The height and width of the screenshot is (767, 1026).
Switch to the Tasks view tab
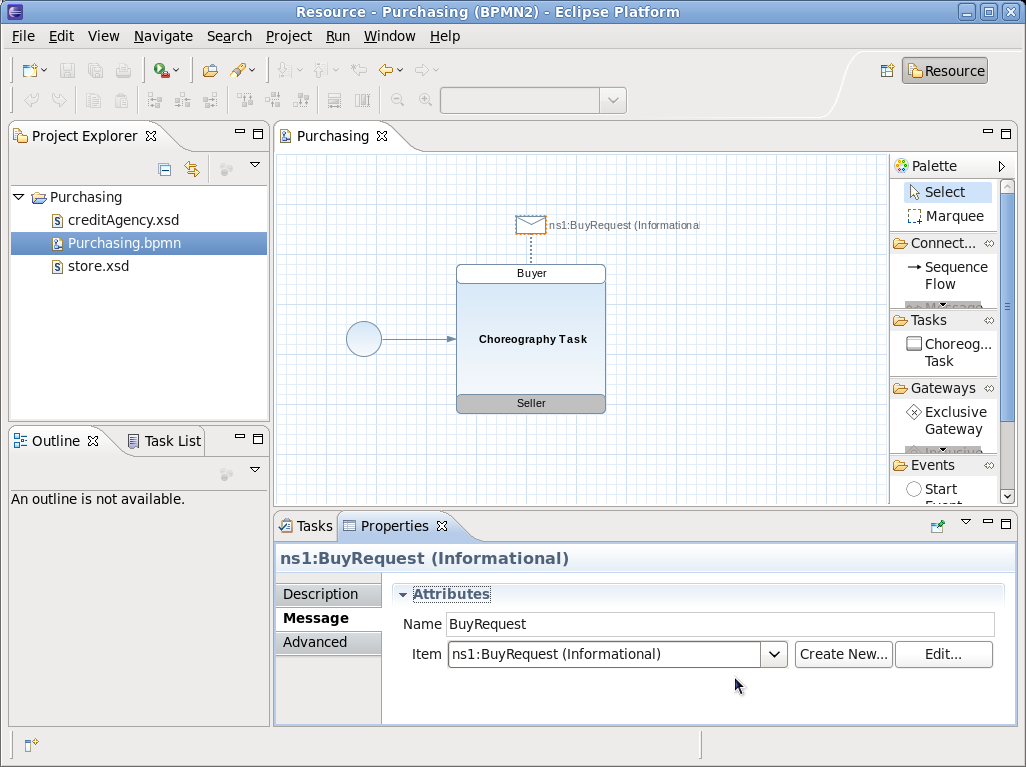click(306, 526)
